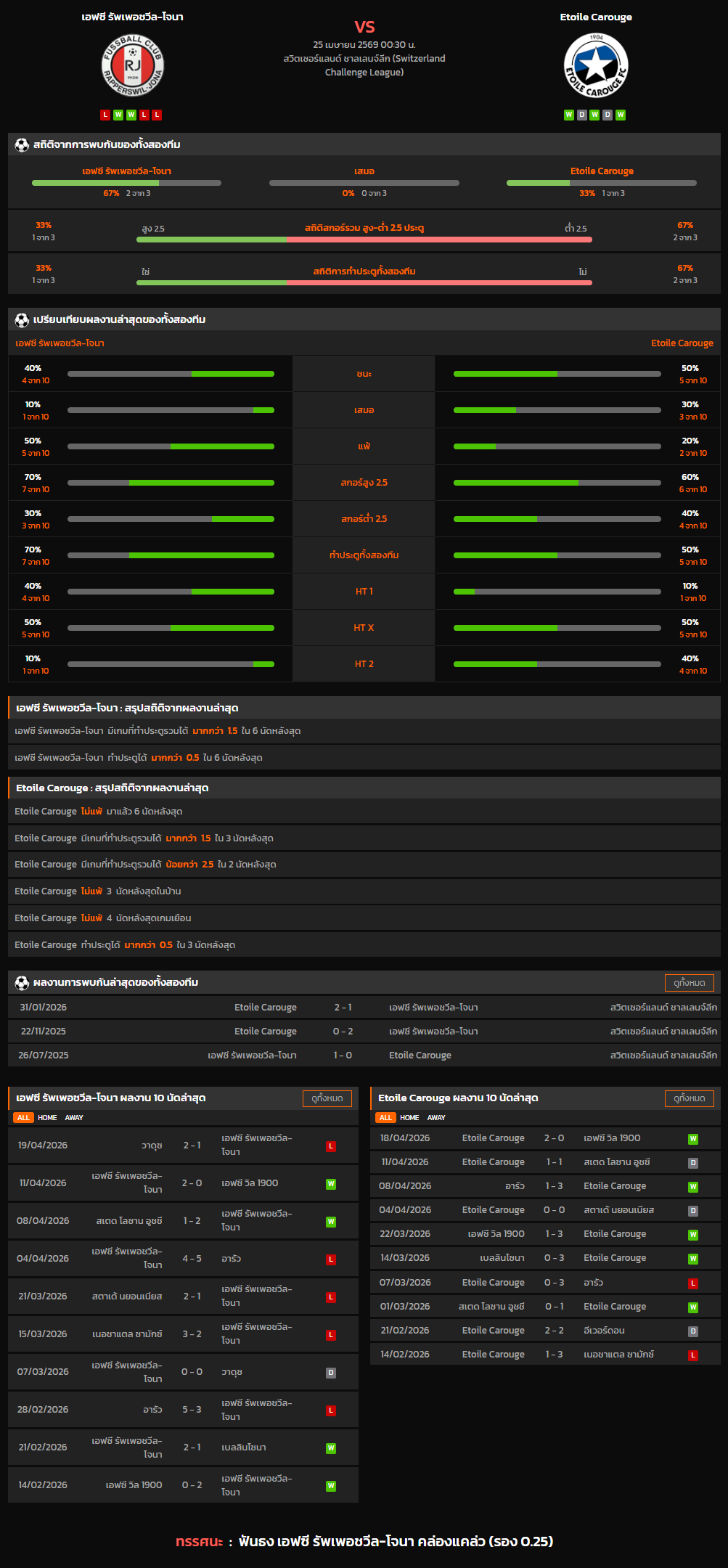
Task: Select ALL filter in Etoile Carouge last 10 matches
Action: pyautogui.click(x=385, y=1118)
